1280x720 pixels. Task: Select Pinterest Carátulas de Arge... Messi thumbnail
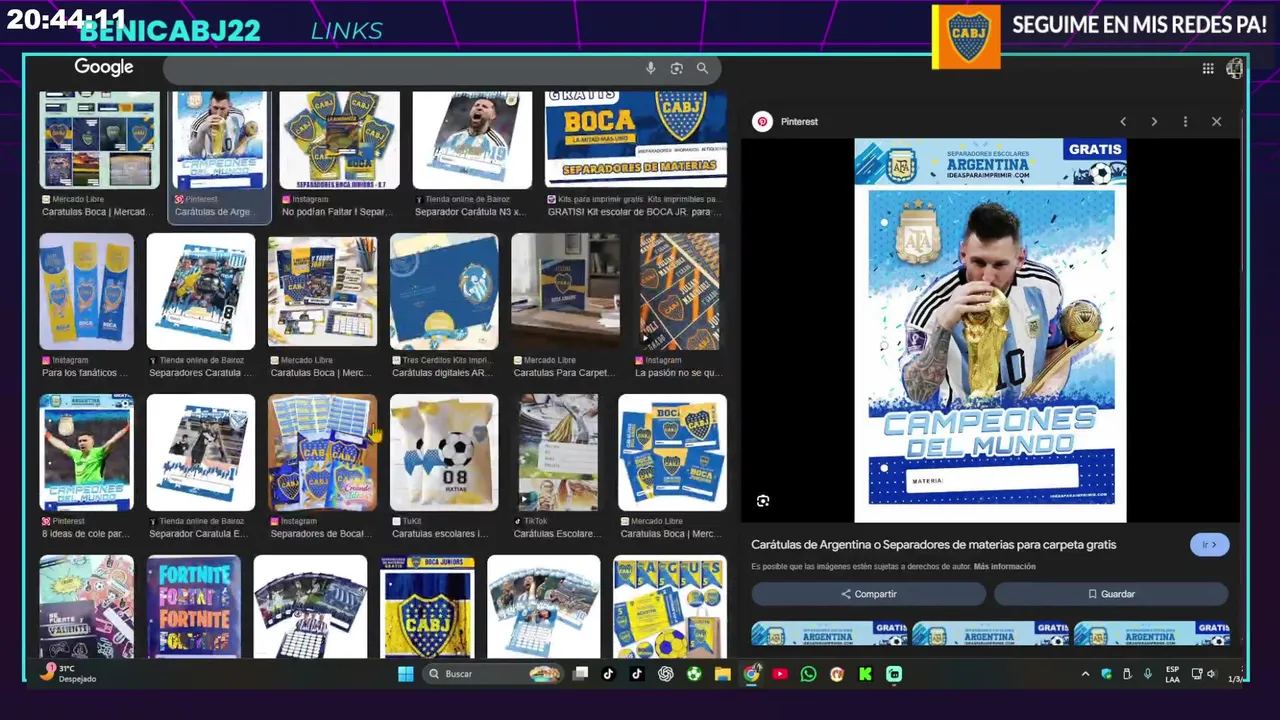[219, 140]
